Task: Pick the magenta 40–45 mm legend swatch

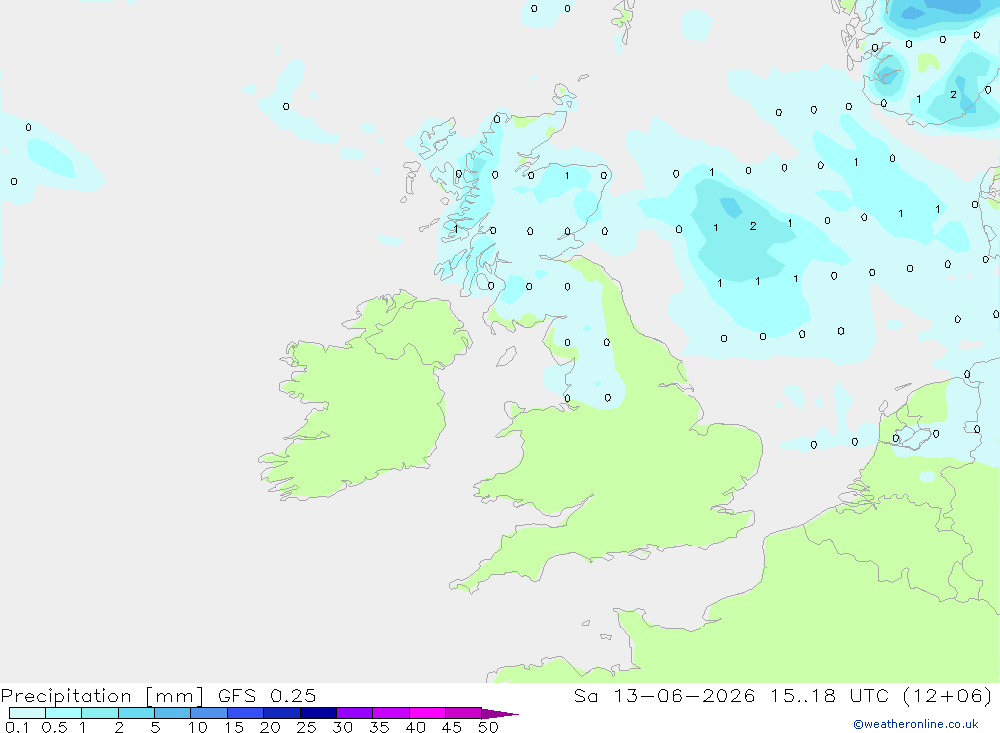Action: pyautogui.click(x=427, y=713)
